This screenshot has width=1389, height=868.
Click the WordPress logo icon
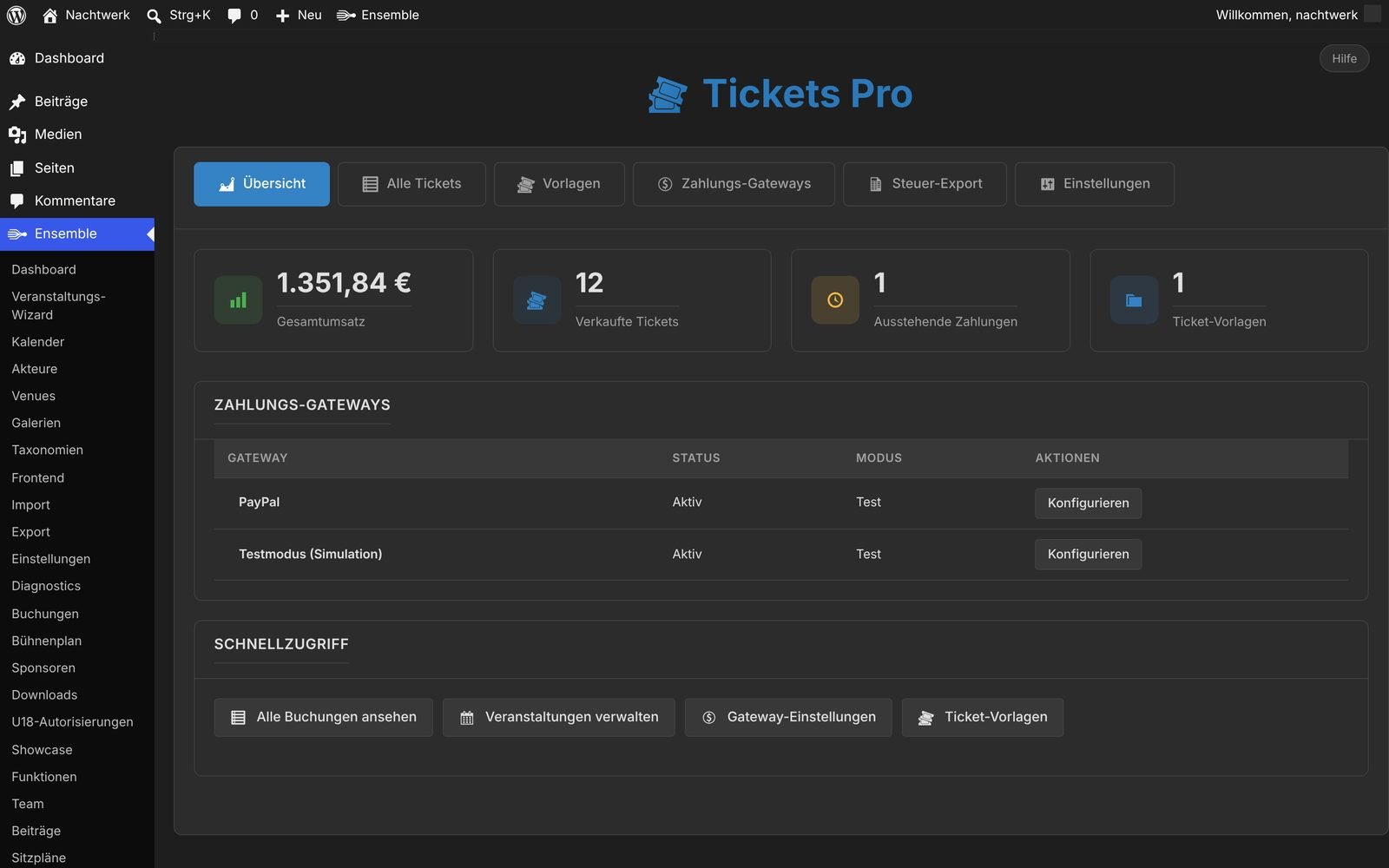16,15
